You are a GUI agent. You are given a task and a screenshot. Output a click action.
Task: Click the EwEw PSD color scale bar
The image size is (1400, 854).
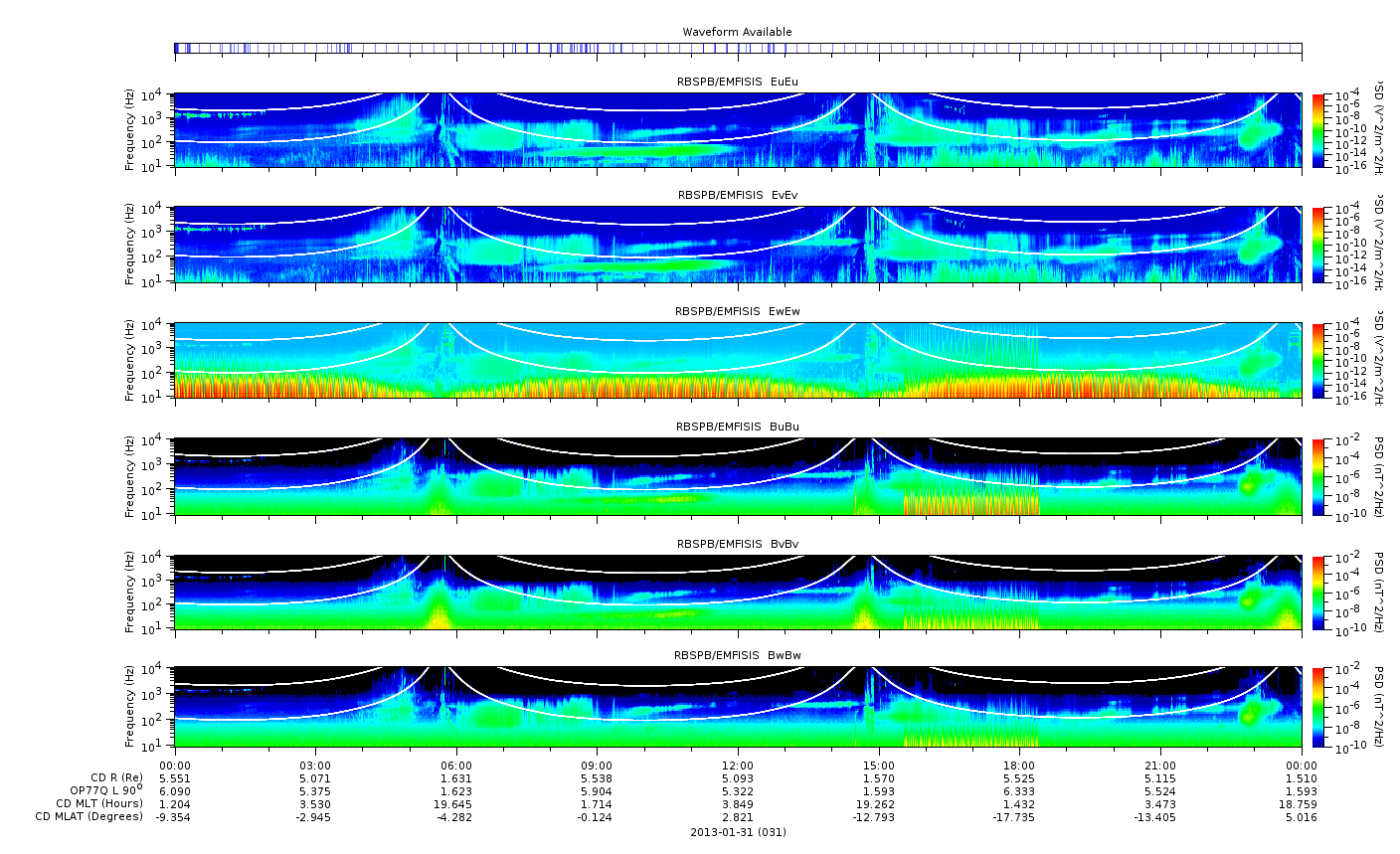click(x=1318, y=360)
